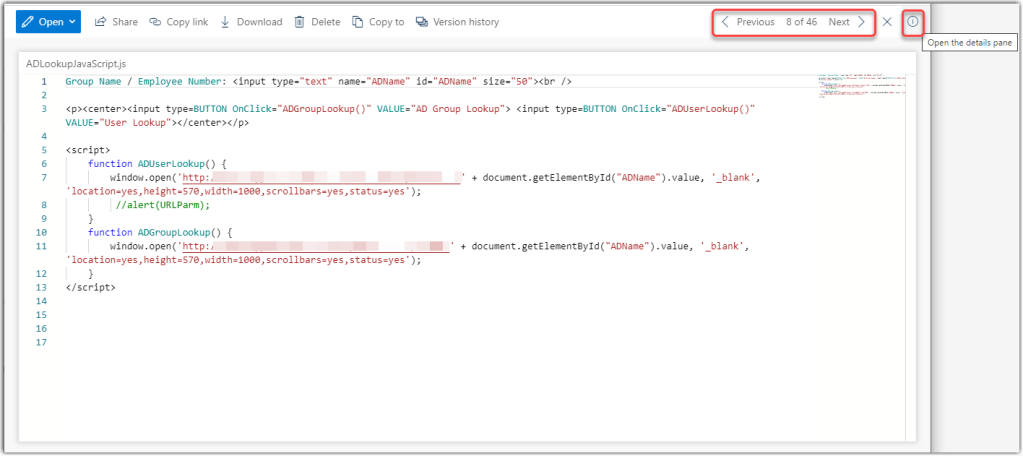
Task: Open Version history from the toolbar
Action: [x=457, y=22]
